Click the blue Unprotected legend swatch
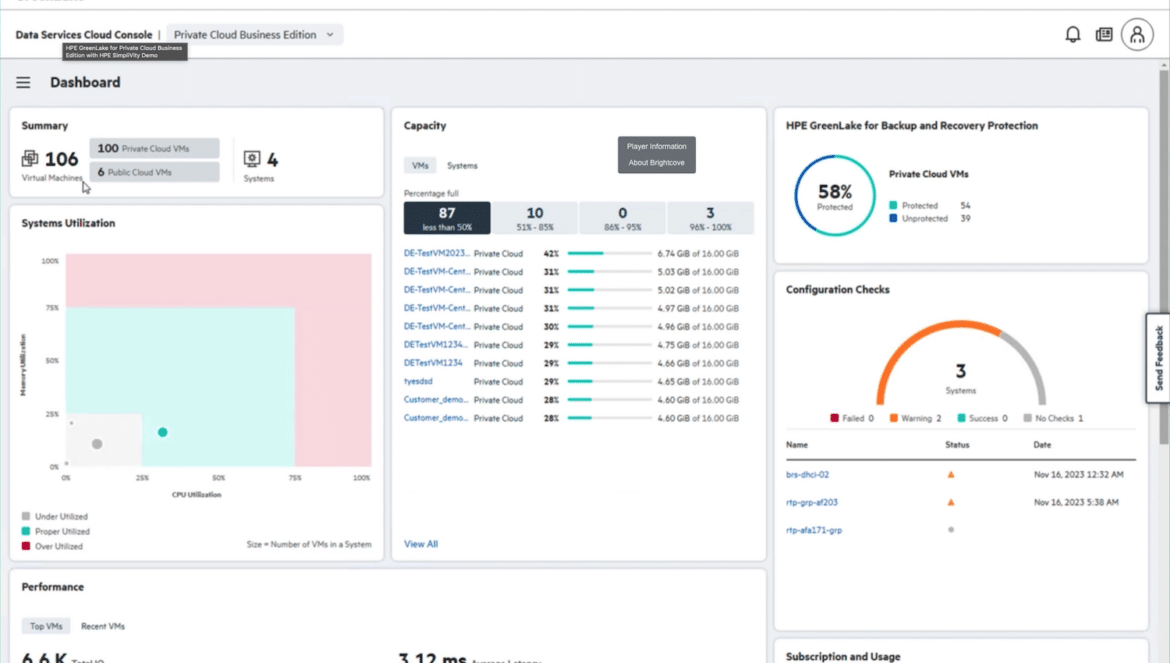The image size is (1170, 663). click(x=893, y=219)
